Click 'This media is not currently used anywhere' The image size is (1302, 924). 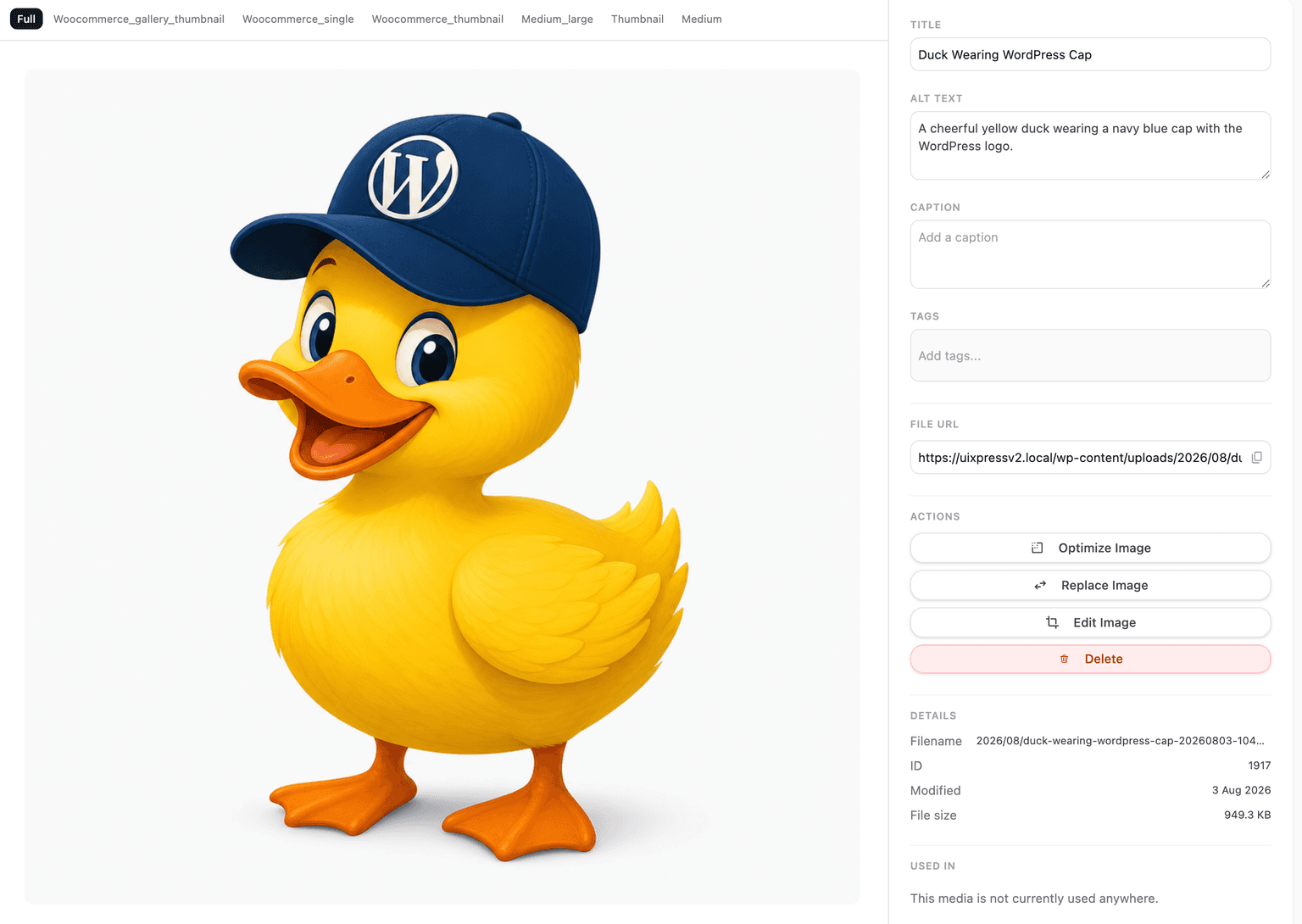point(1034,899)
